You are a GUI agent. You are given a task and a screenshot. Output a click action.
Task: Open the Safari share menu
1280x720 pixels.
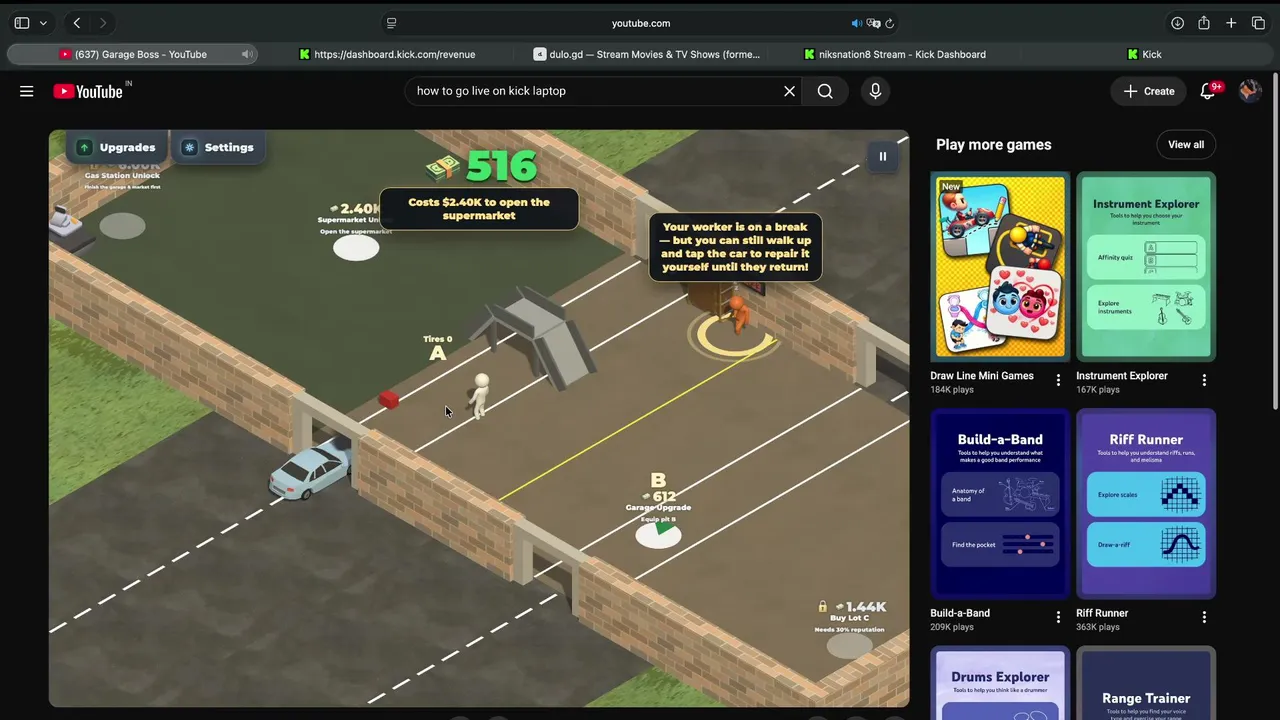1204,23
